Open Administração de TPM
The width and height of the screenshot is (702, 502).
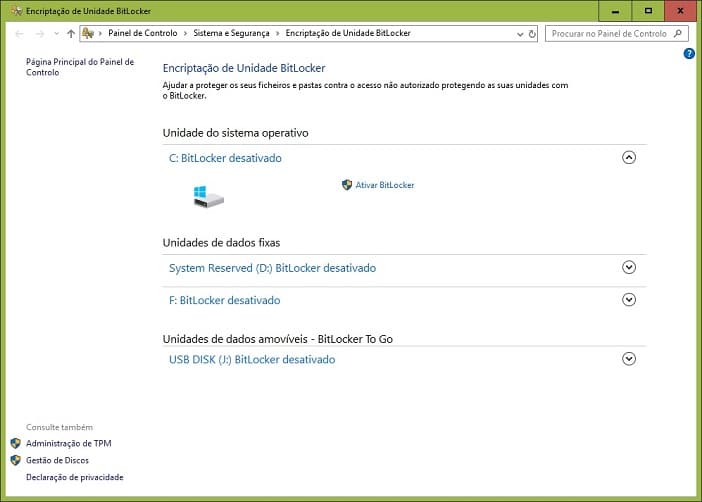(68, 443)
